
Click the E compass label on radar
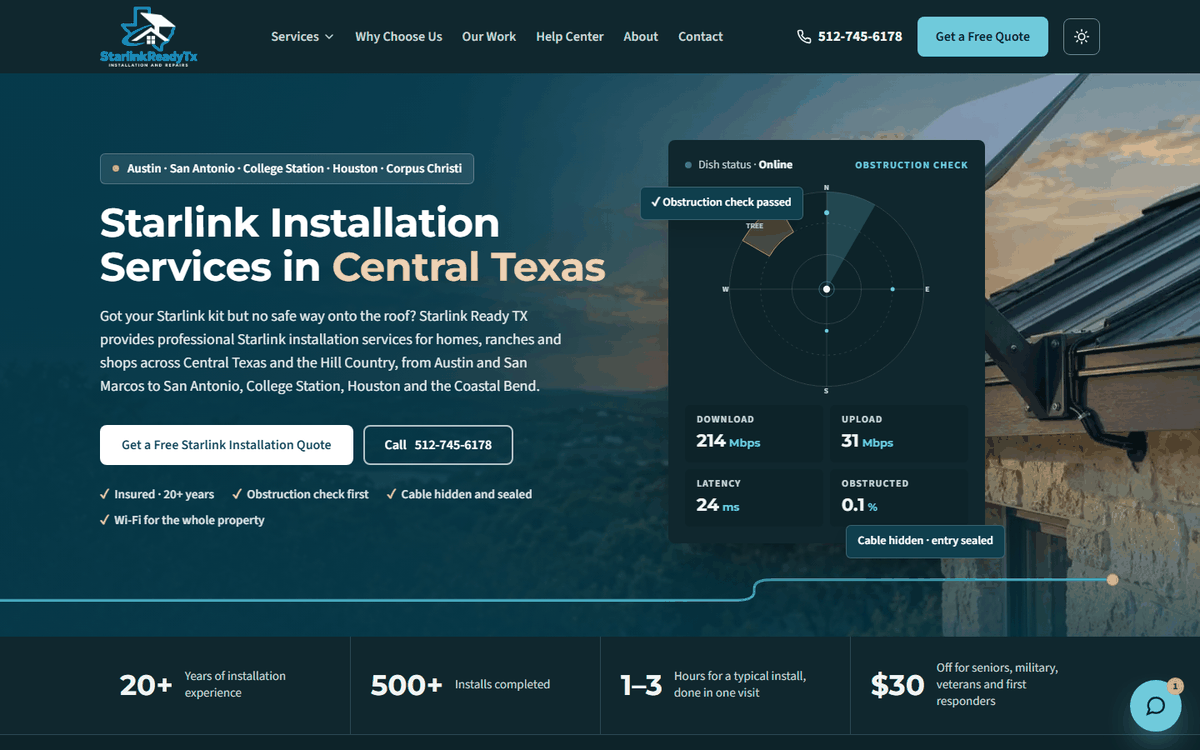[x=927, y=289]
